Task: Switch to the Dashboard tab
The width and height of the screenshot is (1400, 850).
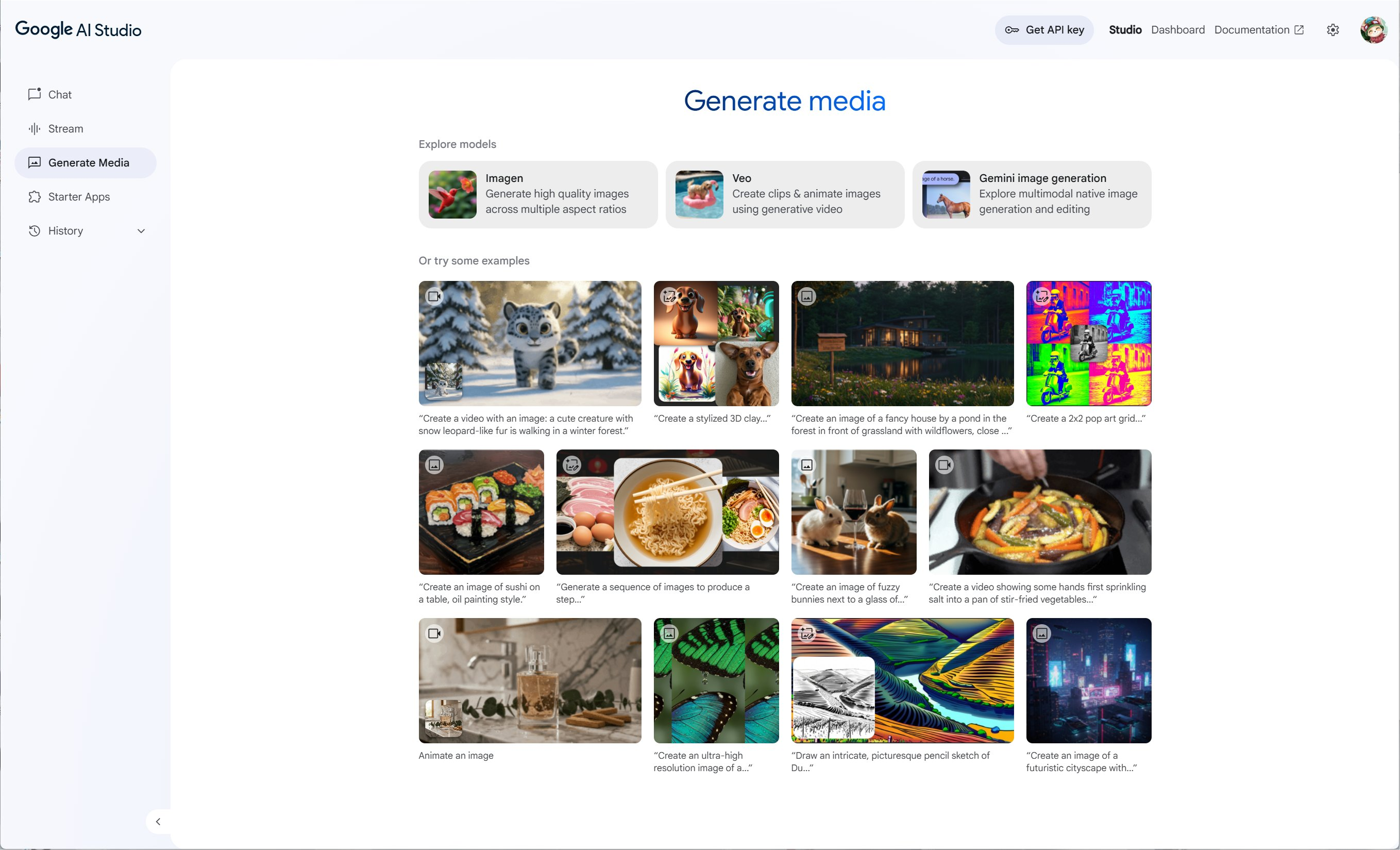Action: click(1178, 30)
